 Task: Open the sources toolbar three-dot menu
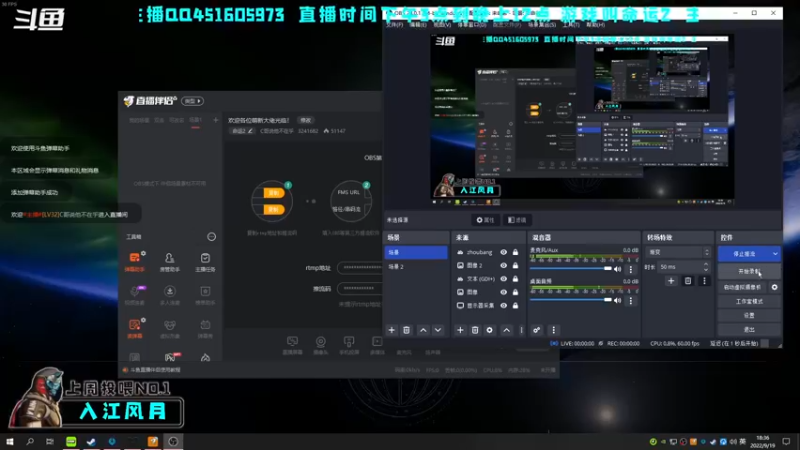tap(521, 330)
